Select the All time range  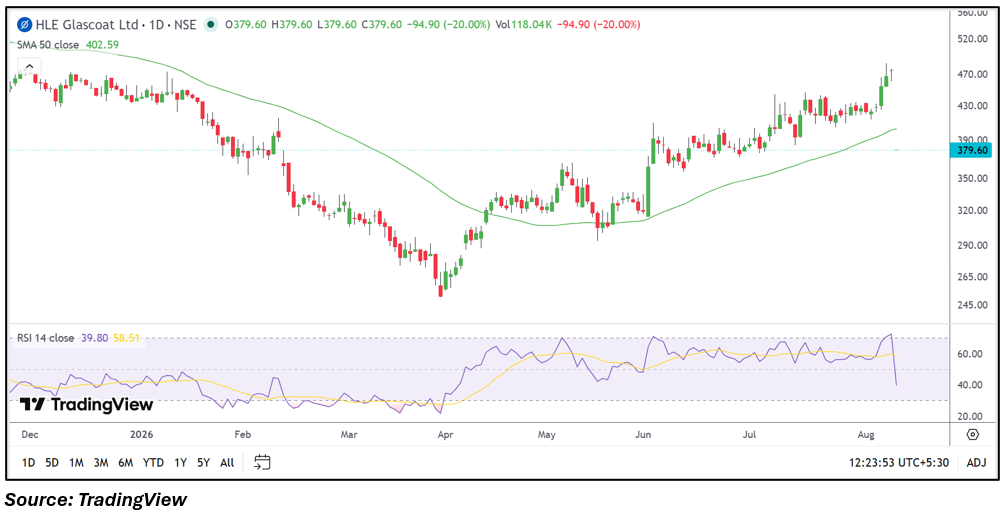click(227, 462)
